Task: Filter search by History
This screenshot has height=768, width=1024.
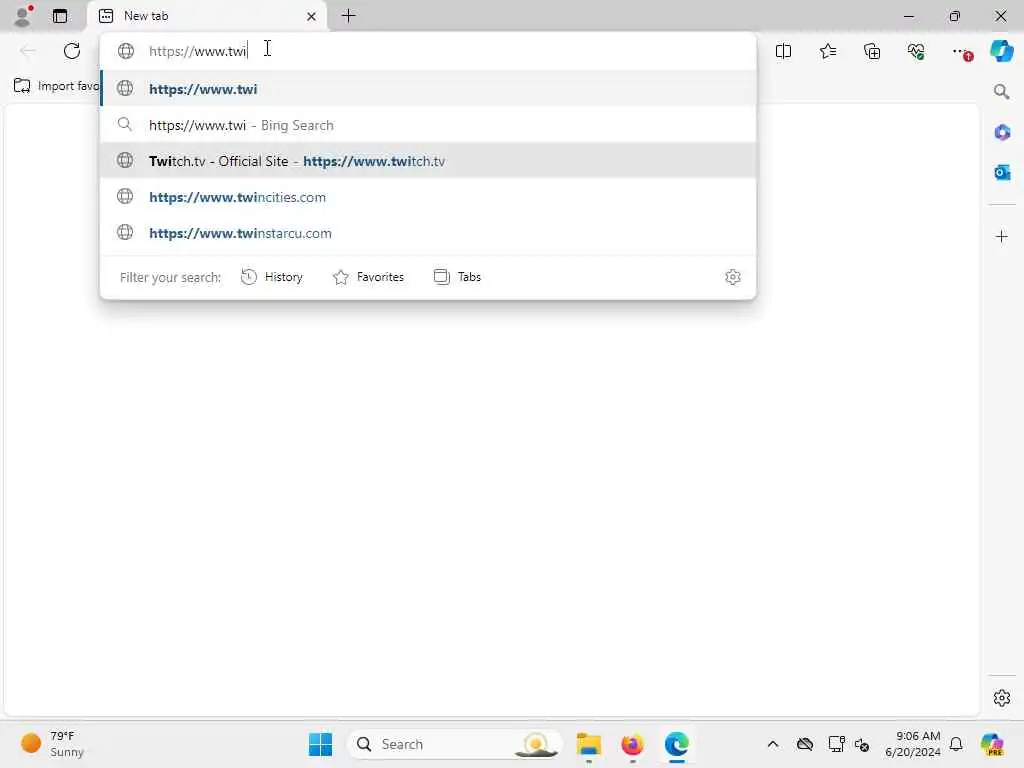Action: (272, 277)
